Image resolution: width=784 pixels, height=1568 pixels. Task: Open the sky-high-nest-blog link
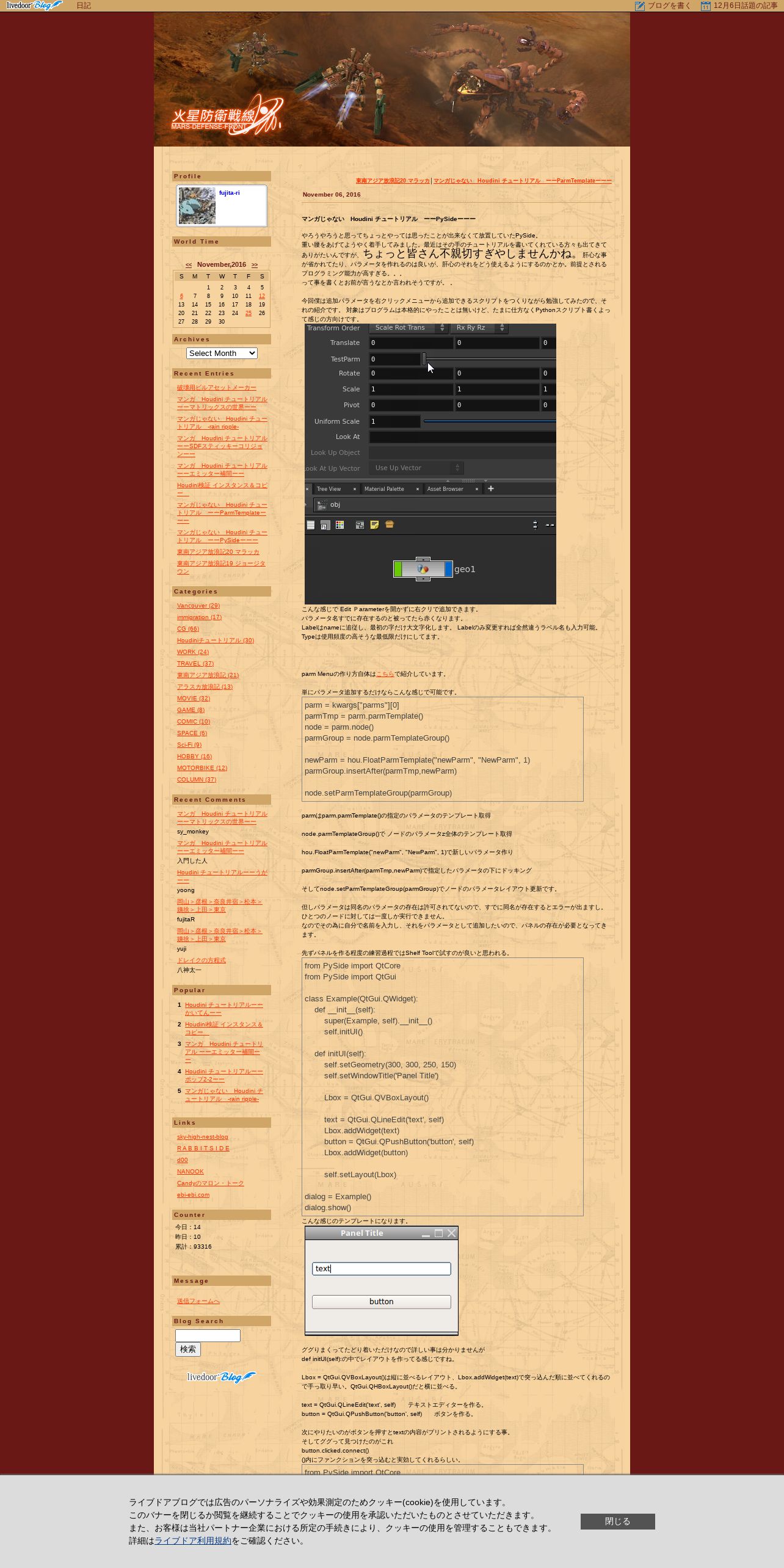tap(203, 1137)
